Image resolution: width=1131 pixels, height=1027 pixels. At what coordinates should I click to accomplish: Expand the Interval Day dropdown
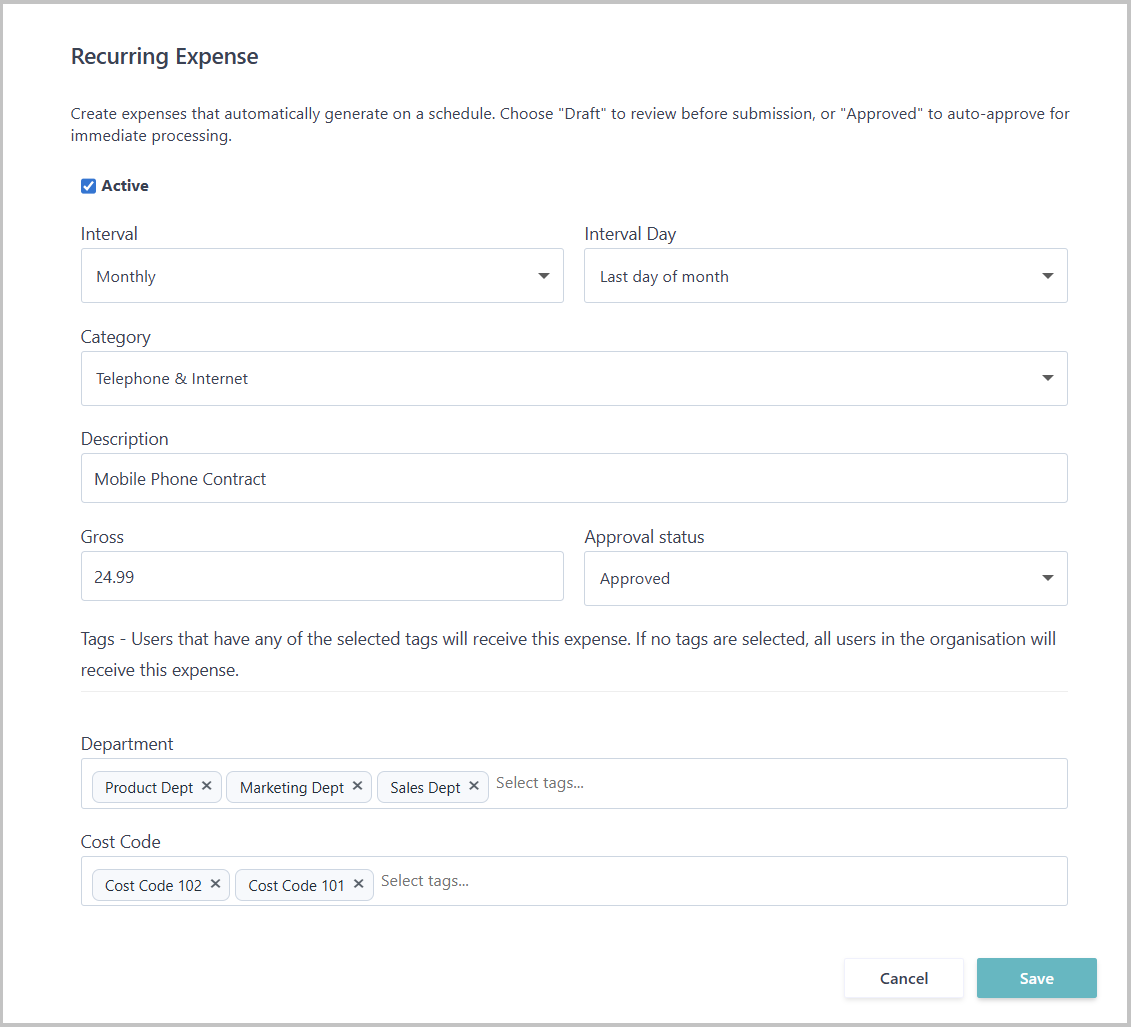[x=825, y=276]
